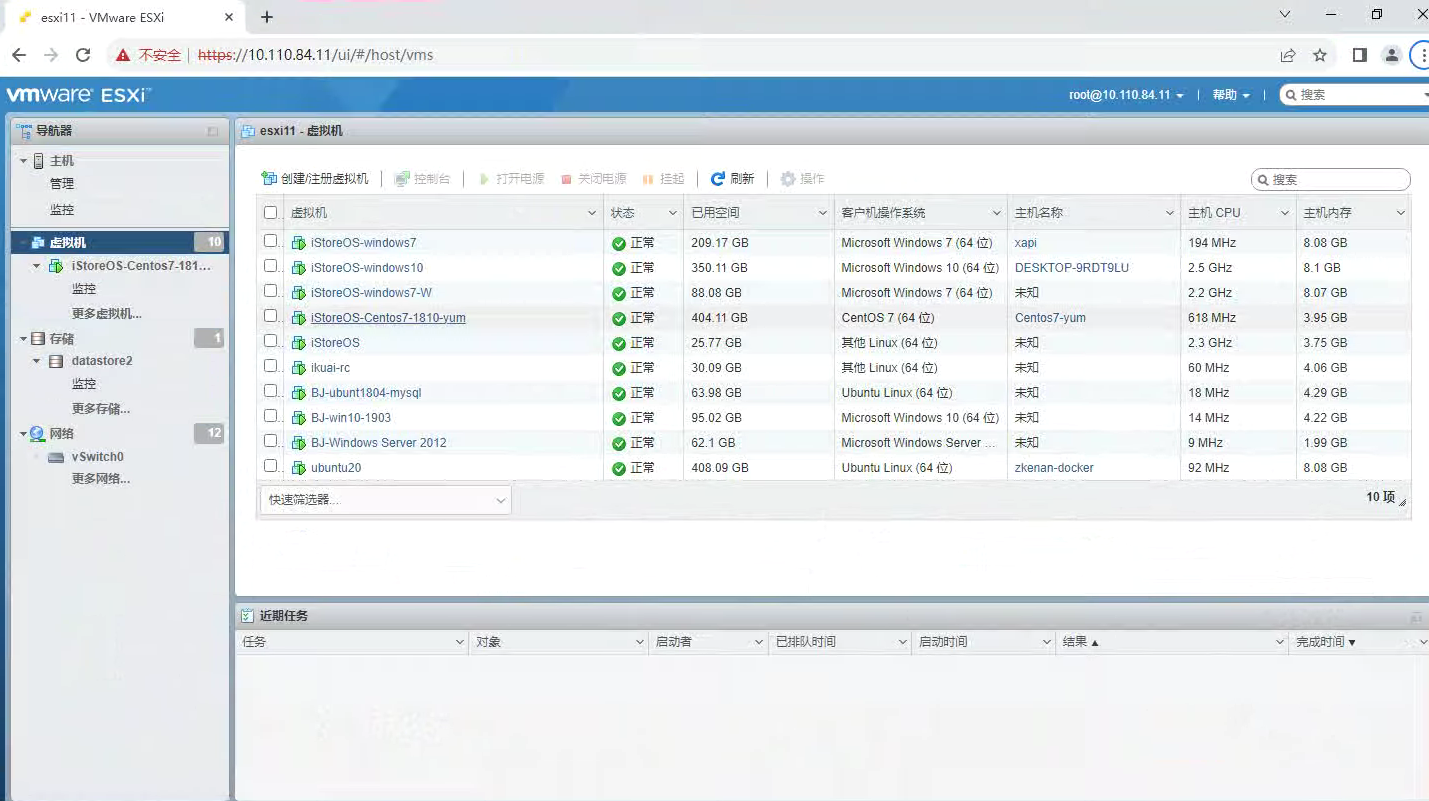
Task: Collapse the datastore2 tree node arrow
Action: 37,361
